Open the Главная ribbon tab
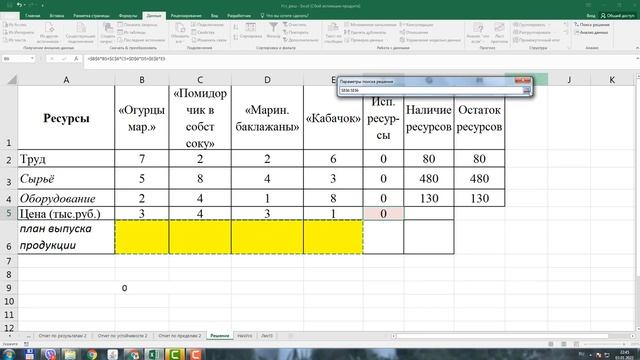The image size is (640, 360). click(33, 16)
